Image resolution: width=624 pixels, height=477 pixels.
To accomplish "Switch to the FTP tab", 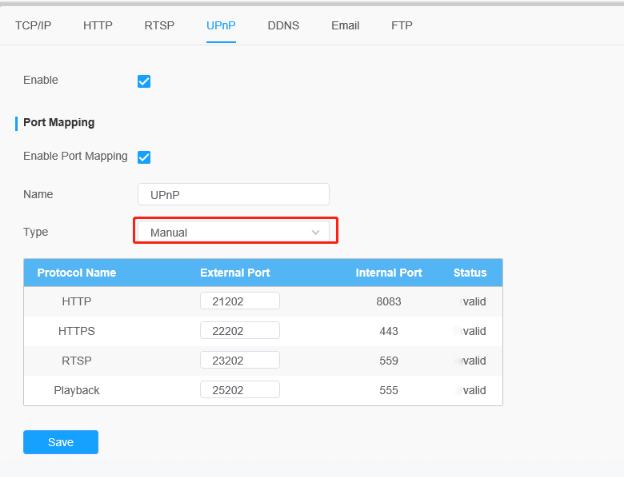I will pos(402,25).
